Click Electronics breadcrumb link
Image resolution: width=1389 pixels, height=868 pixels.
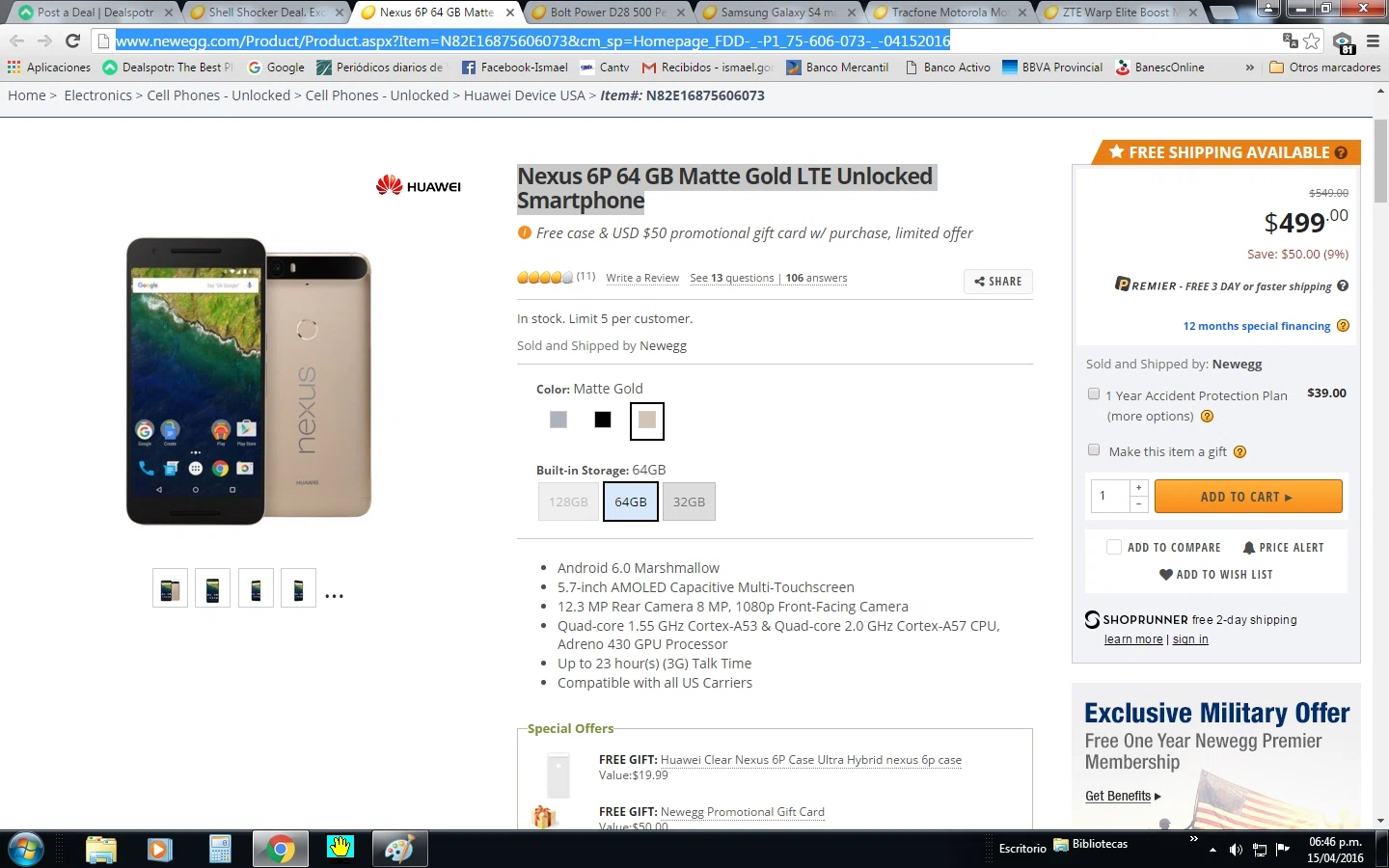click(x=97, y=95)
